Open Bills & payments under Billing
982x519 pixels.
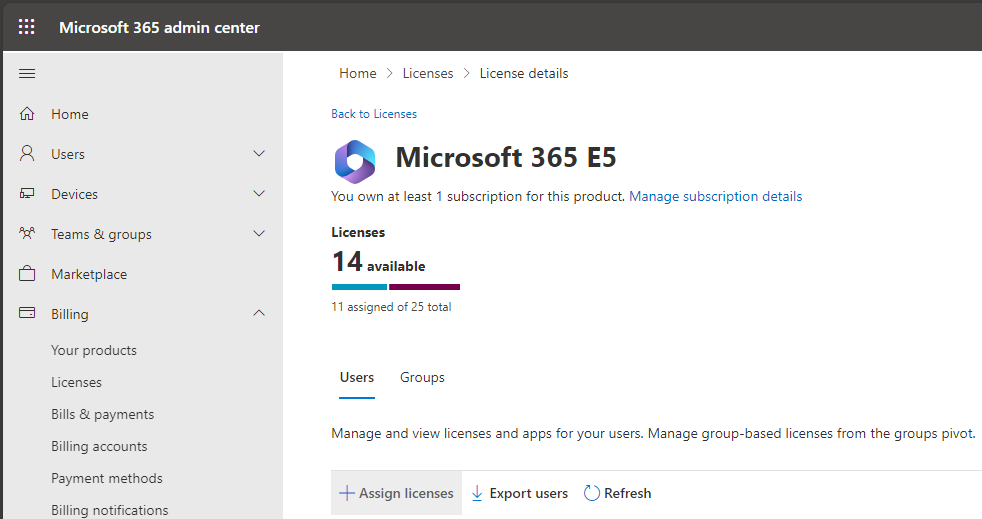103,414
